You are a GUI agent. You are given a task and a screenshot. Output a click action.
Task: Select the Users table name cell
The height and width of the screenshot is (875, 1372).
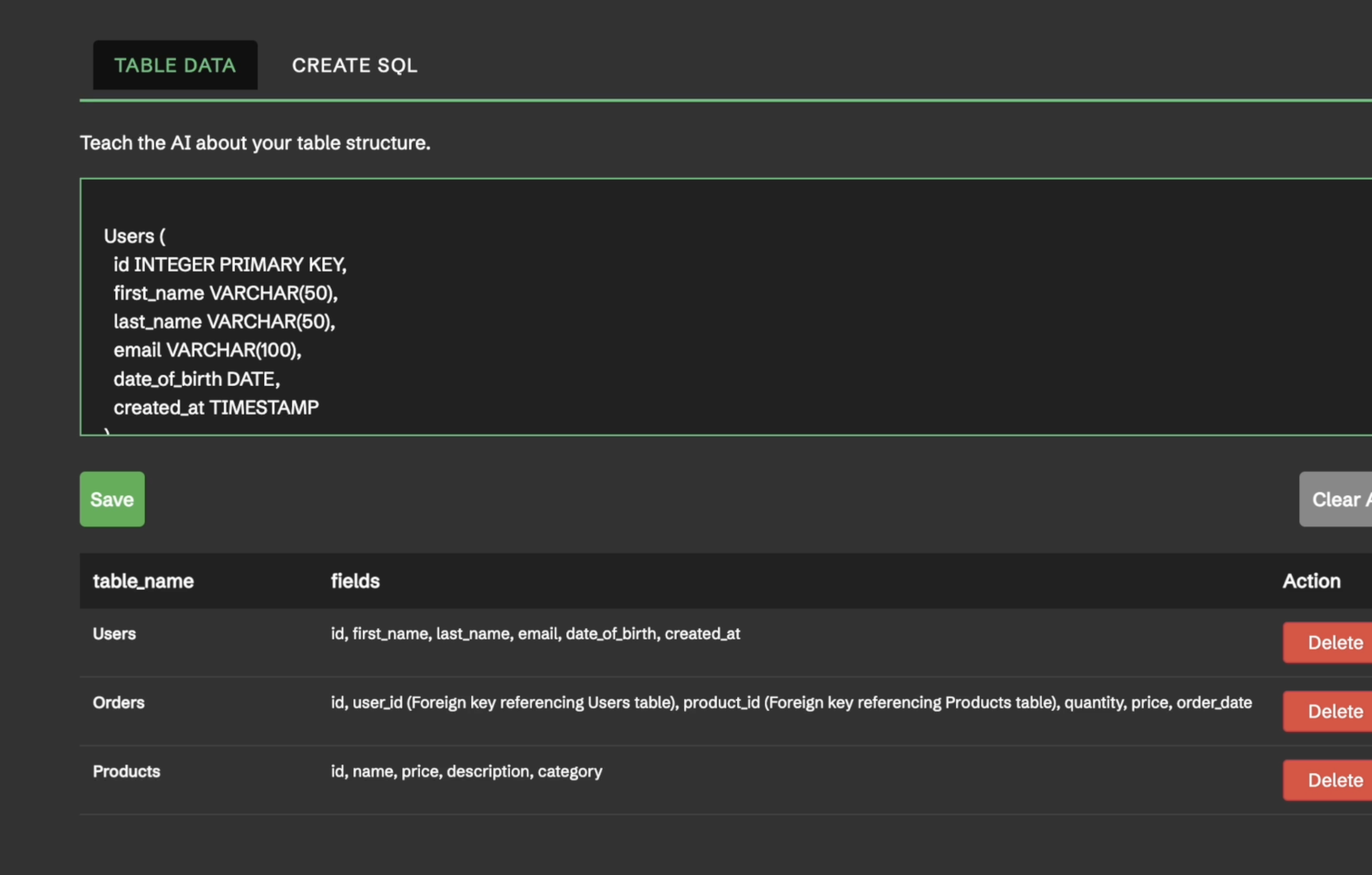(114, 634)
